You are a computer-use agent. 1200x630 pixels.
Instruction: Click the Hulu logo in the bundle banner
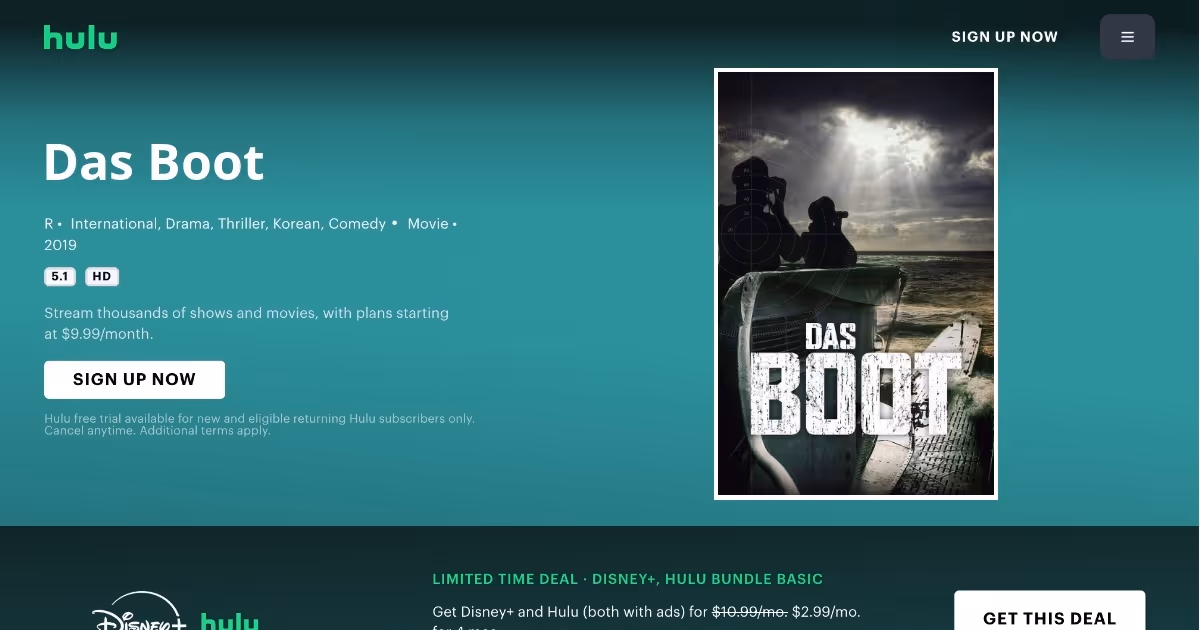(230, 621)
